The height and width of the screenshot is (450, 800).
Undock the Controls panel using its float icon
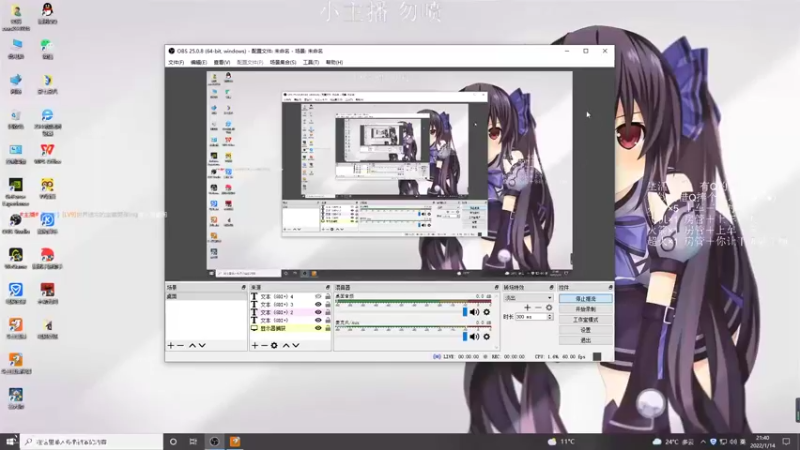coord(610,288)
